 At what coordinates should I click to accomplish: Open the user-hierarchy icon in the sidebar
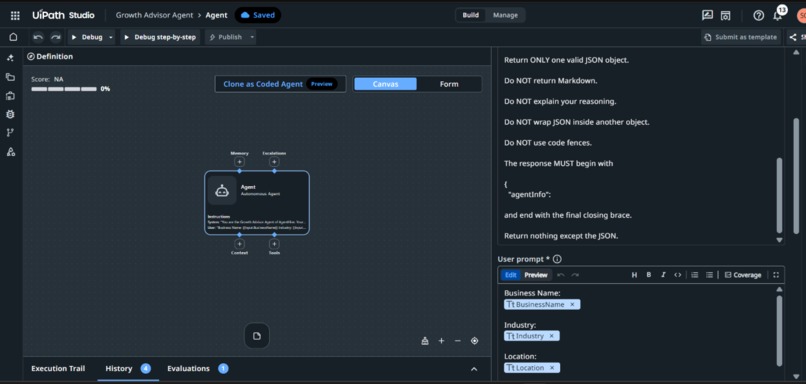tap(10, 152)
